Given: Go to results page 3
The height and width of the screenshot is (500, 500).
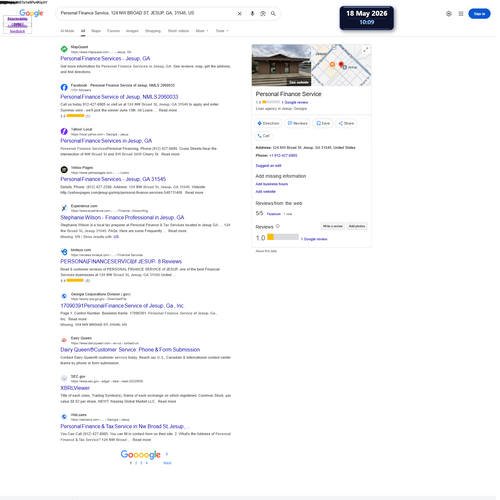Looking at the screenshot, I should pyautogui.click(x=141, y=463).
